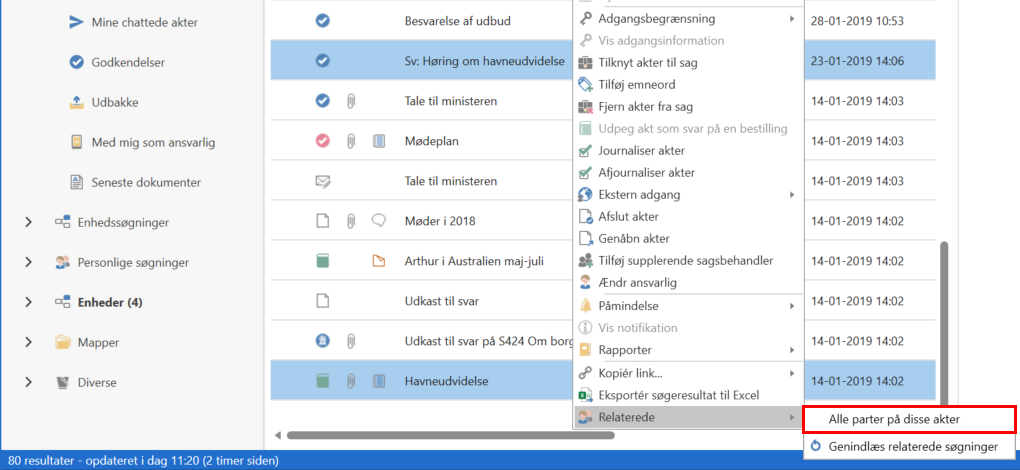Click the chat bubble icon on Møder i 2018
Image resolution: width=1020 pixels, height=470 pixels.
point(379,221)
